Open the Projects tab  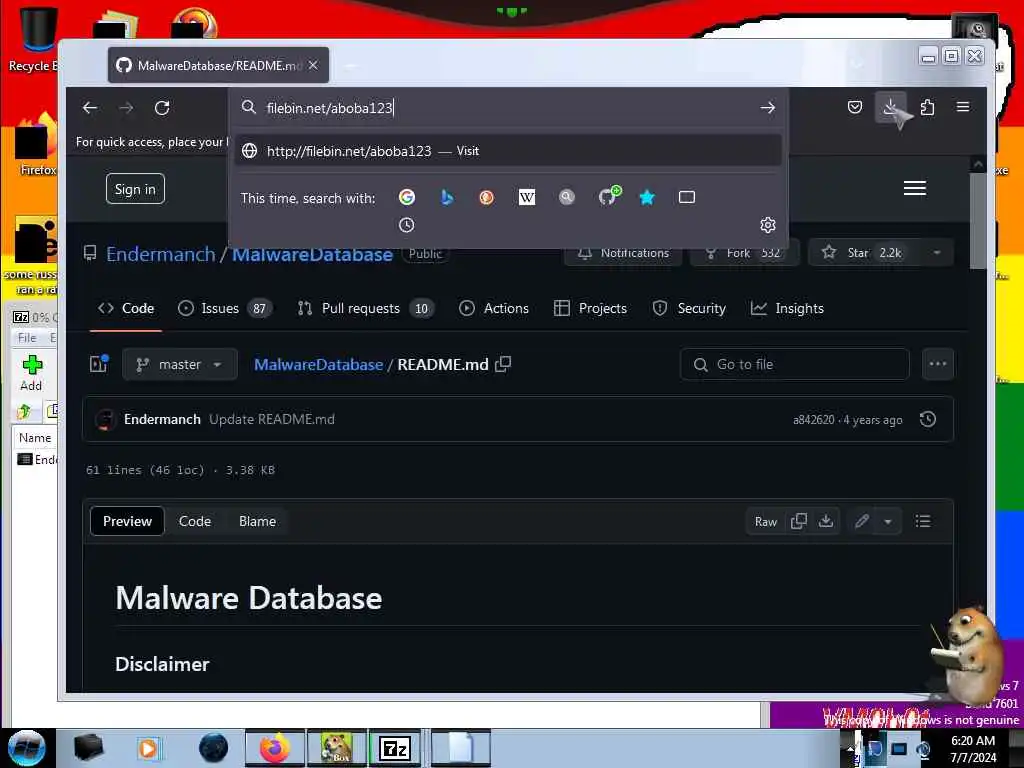coord(590,308)
